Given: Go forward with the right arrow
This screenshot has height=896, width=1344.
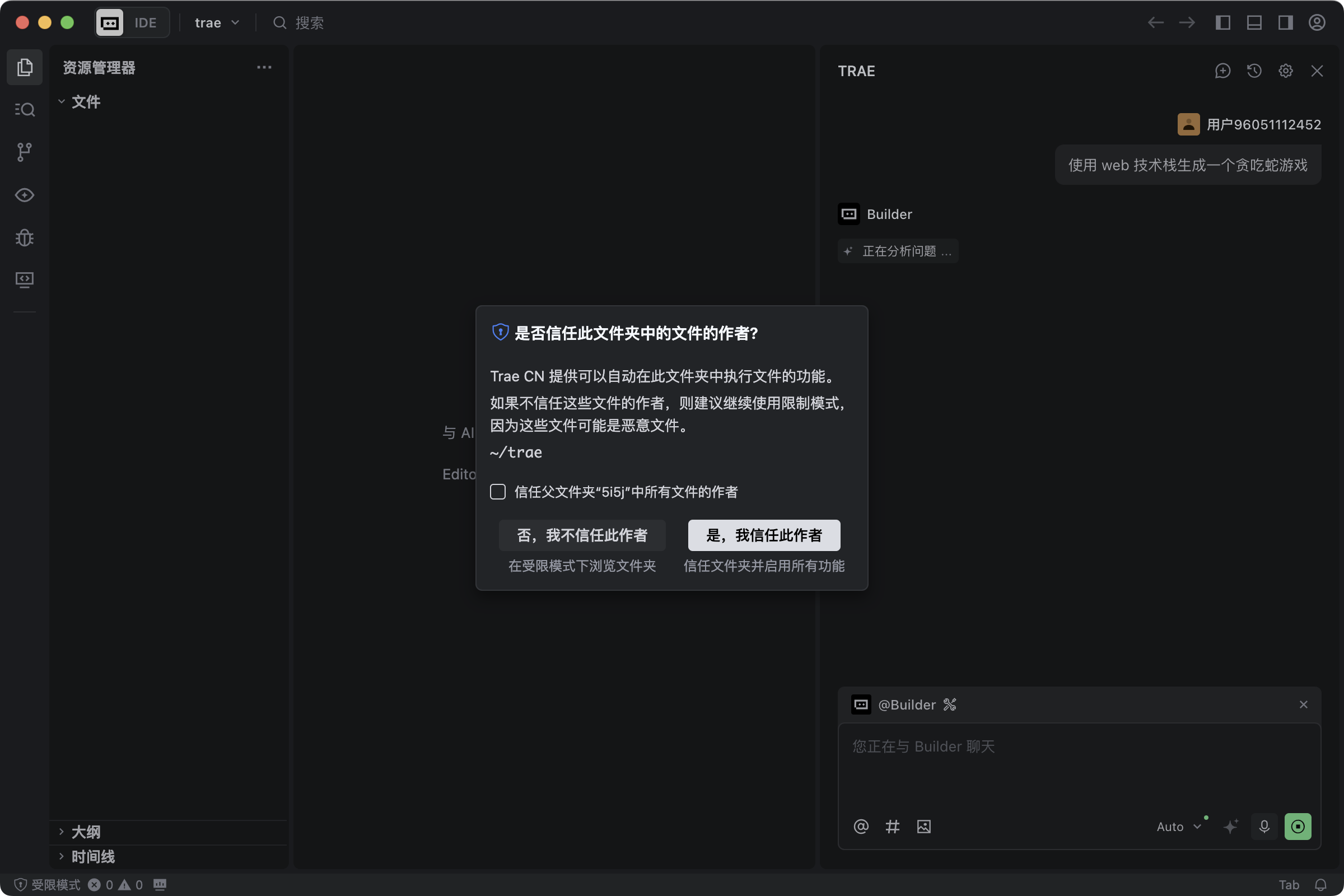Looking at the screenshot, I should pos(1187,23).
